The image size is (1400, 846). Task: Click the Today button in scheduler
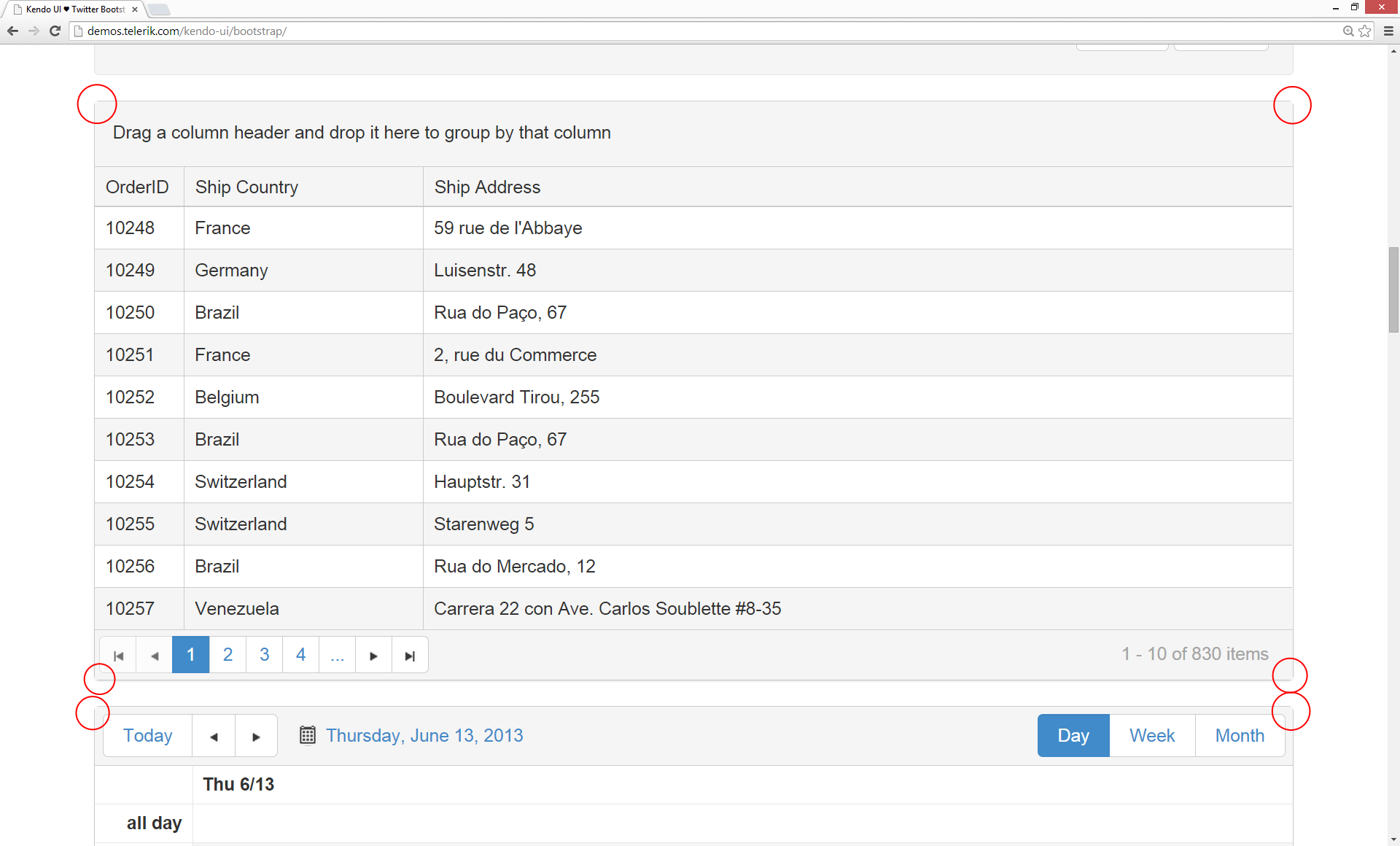point(148,735)
